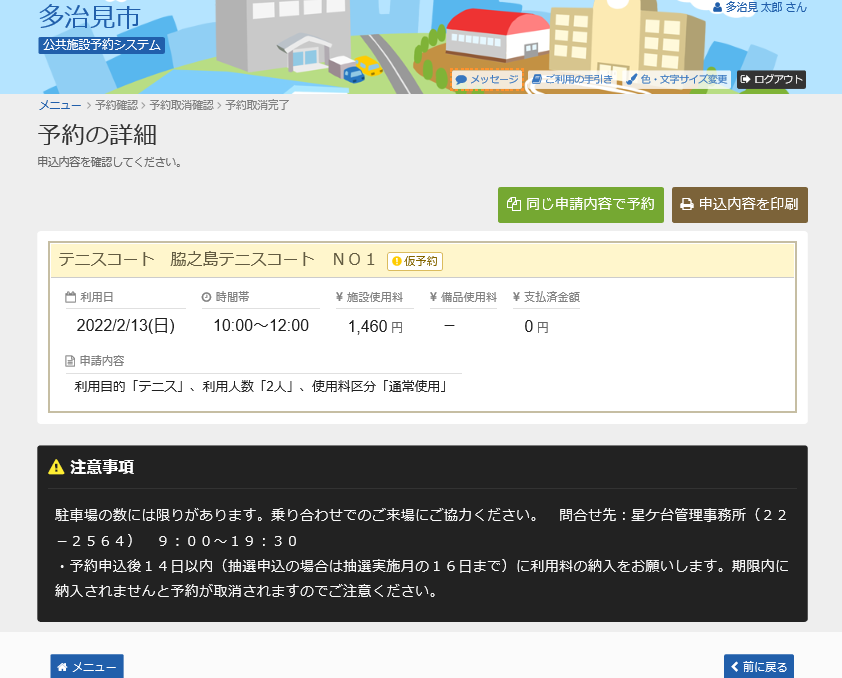Click the user name 多治見 太郎 さん
842x678 pixels.
(760, 8)
